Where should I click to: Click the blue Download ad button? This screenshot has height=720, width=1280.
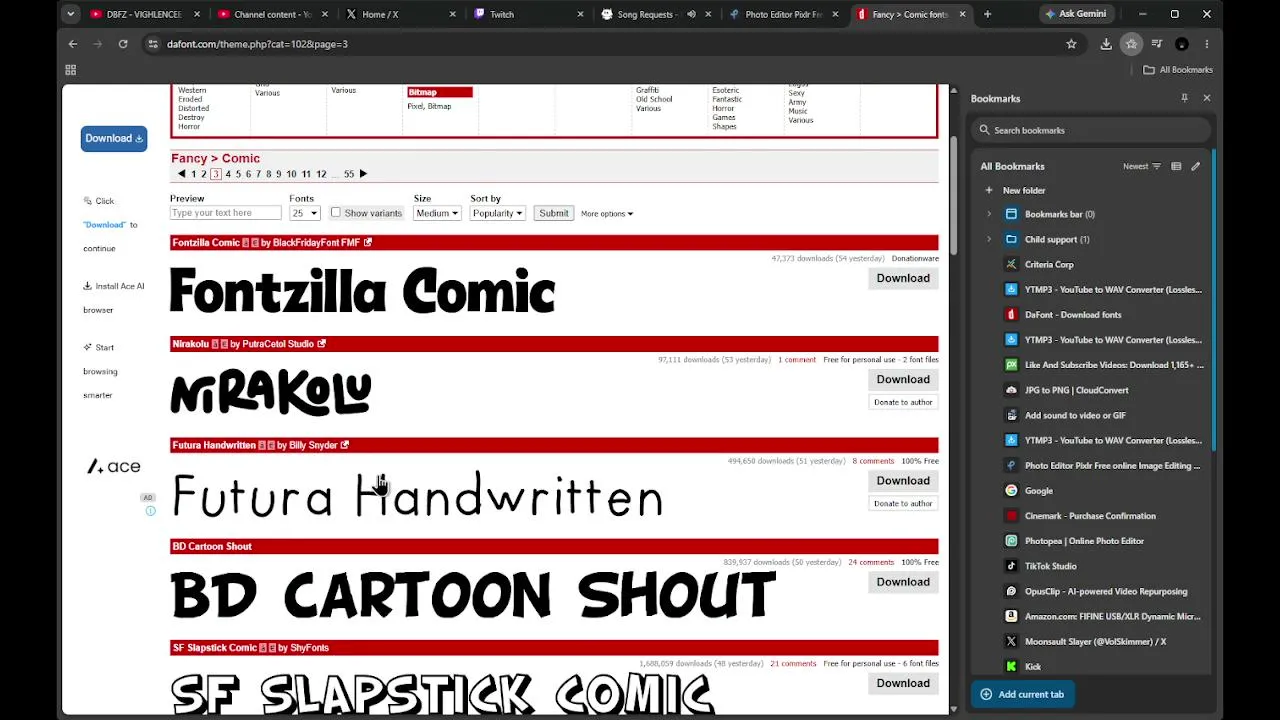(x=114, y=138)
